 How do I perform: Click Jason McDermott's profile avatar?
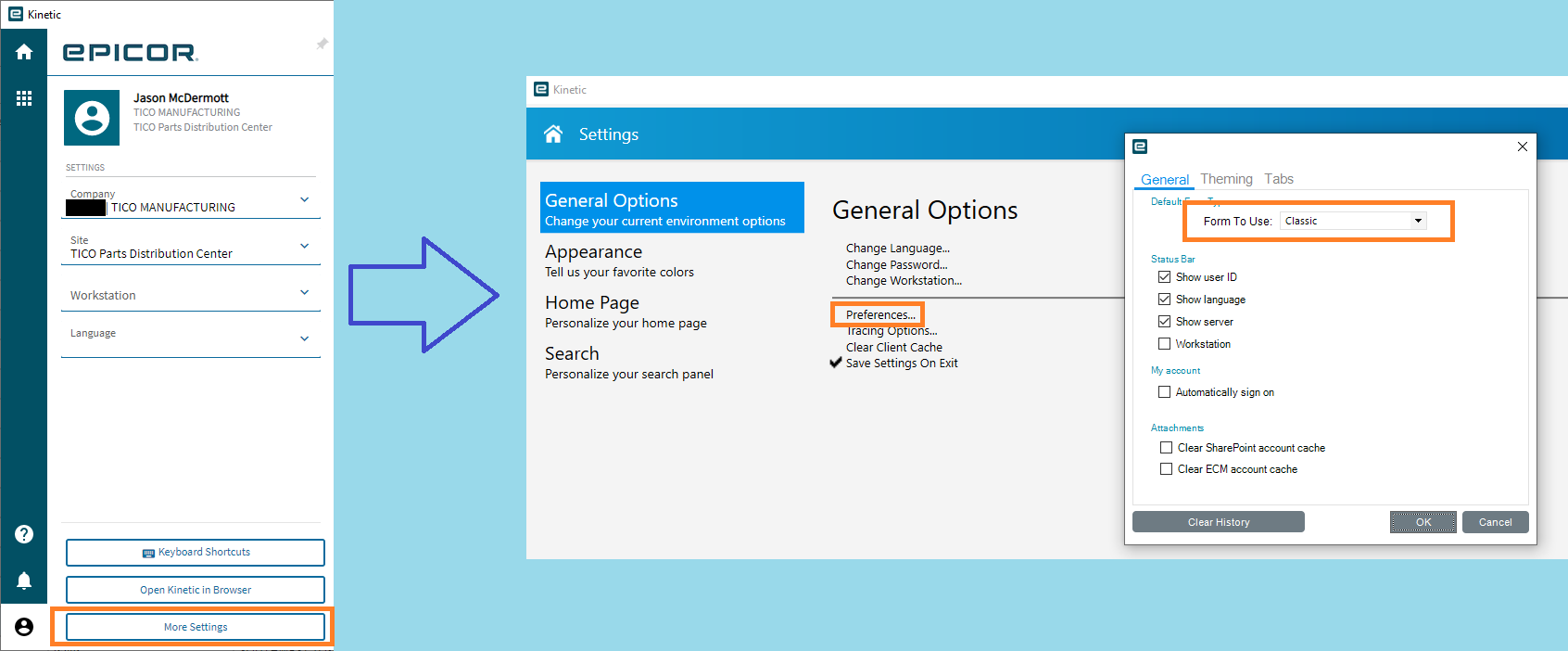point(92,118)
